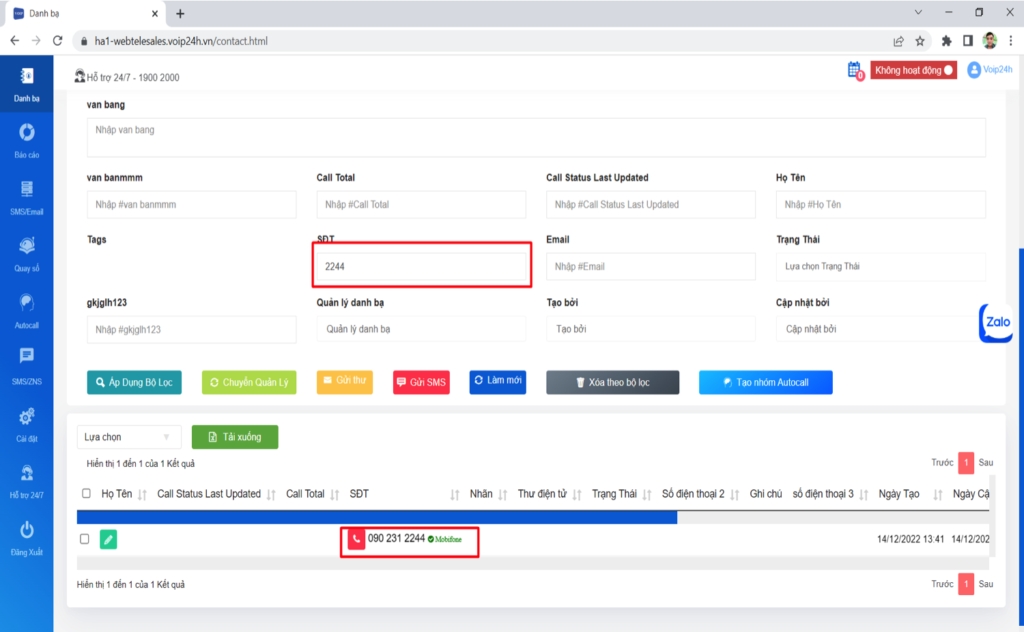
Task: Click the red phone call icon
Action: [357, 540]
